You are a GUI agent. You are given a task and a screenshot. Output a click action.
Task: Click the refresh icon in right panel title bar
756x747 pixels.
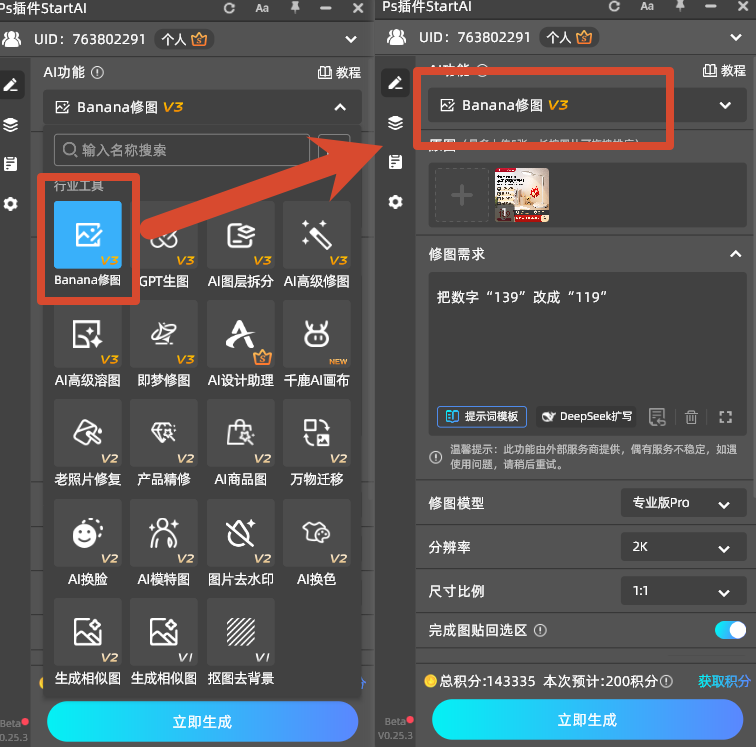[x=614, y=6]
